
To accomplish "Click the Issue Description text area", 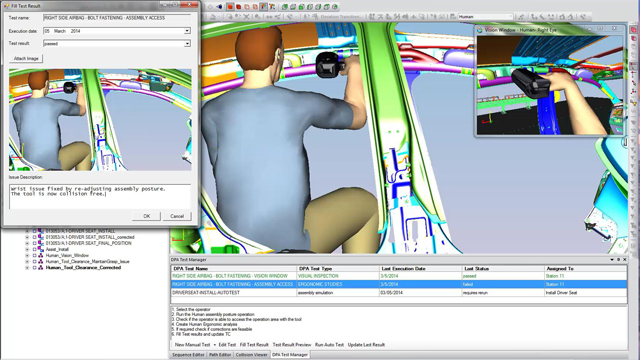I will (100, 197).
